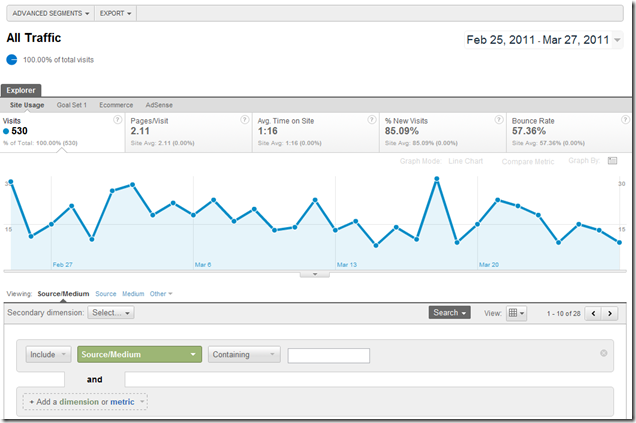Screen dimensions: 636x423
Task: Switch to the Ecommerce tab
Action: click(116, 105)
